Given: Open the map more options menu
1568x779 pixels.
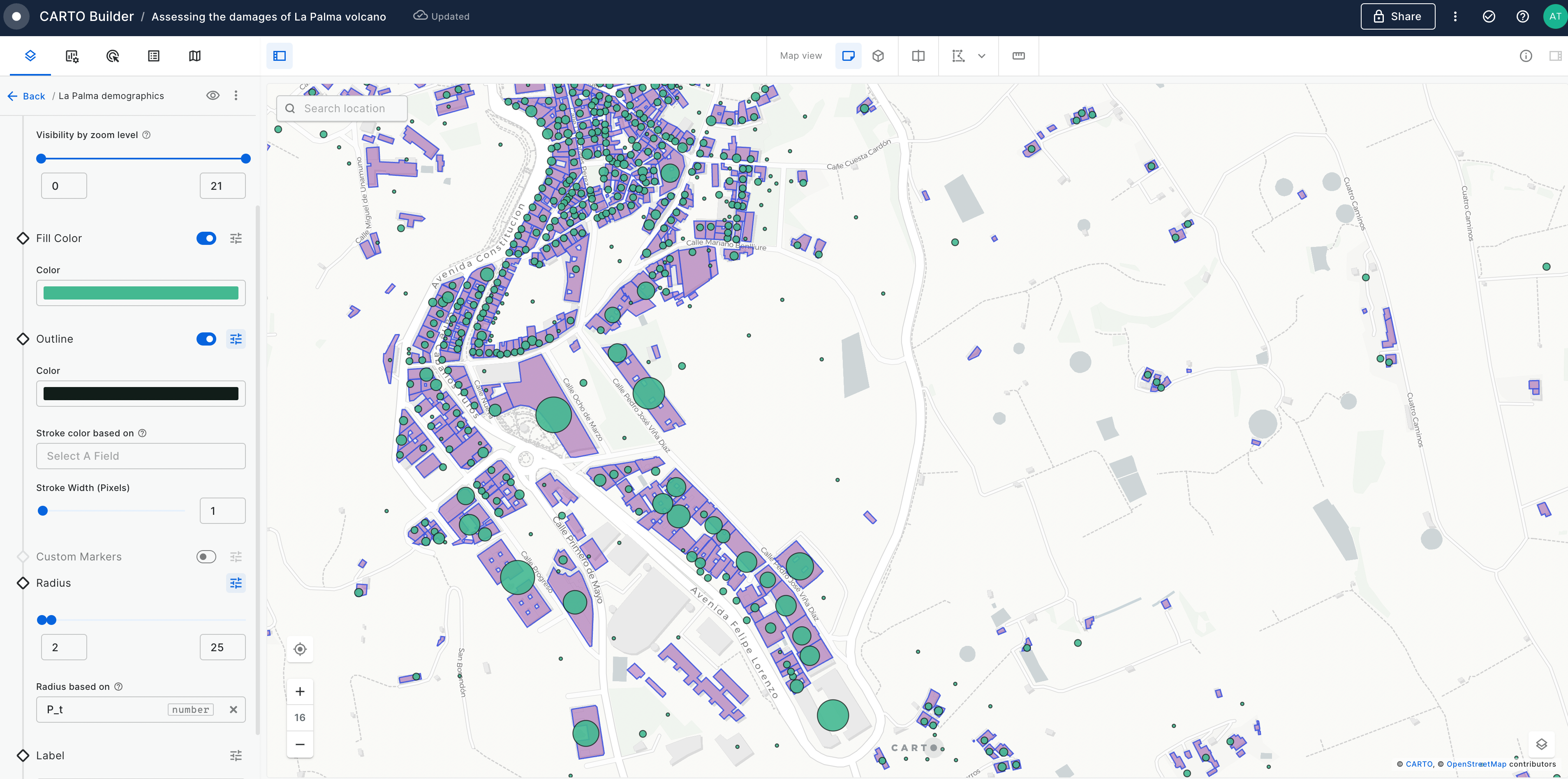Looking at the screenshot, I should click(1455, 16).
